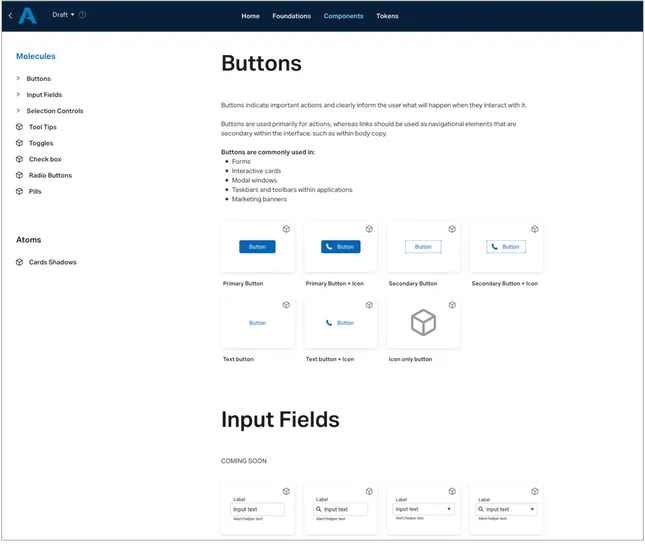This screenshot has width=645, height=544.
Task: Click the Cards Shadows component icon
Action: (19, 262)
